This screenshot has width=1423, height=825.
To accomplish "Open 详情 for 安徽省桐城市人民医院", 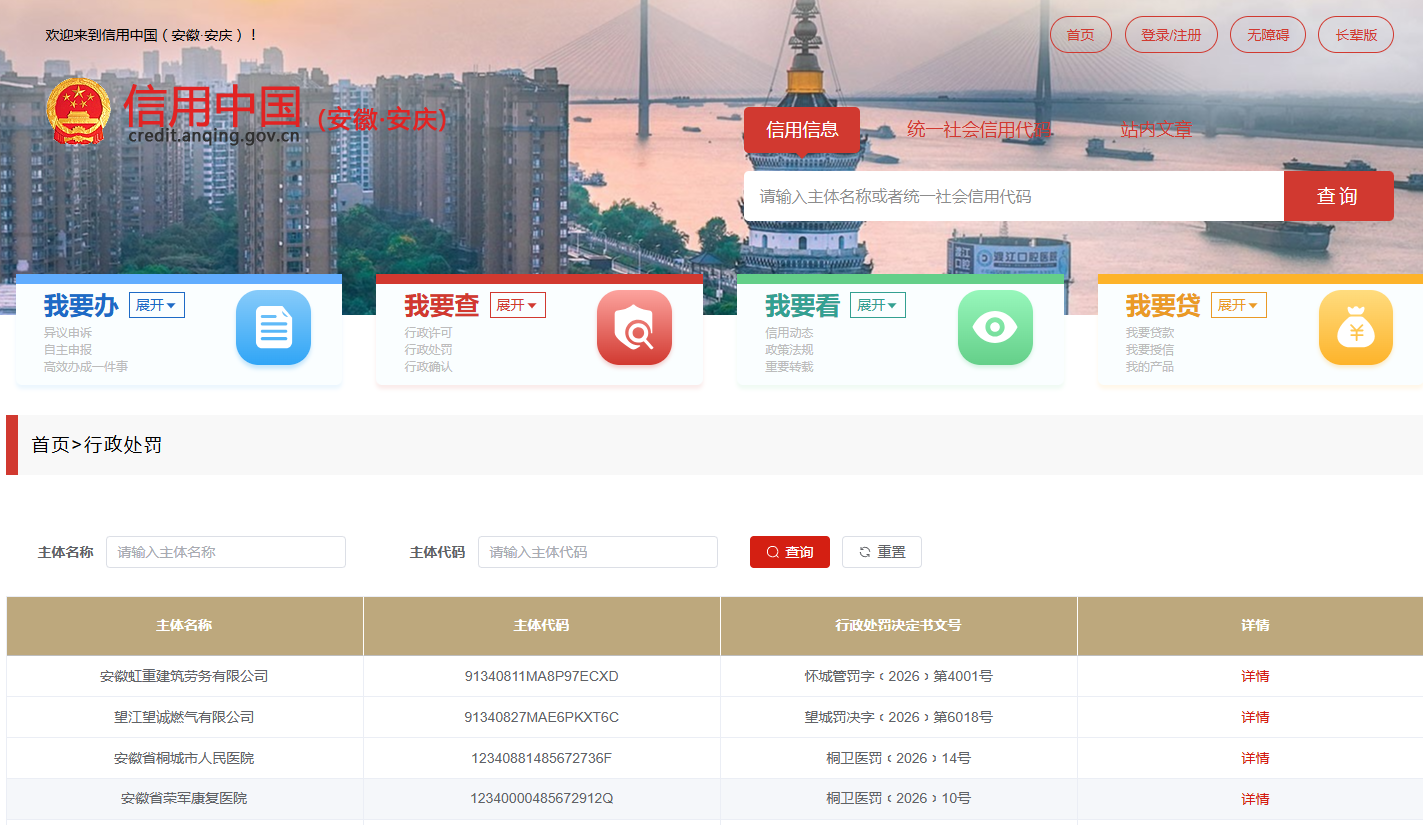I will 1255,758.
